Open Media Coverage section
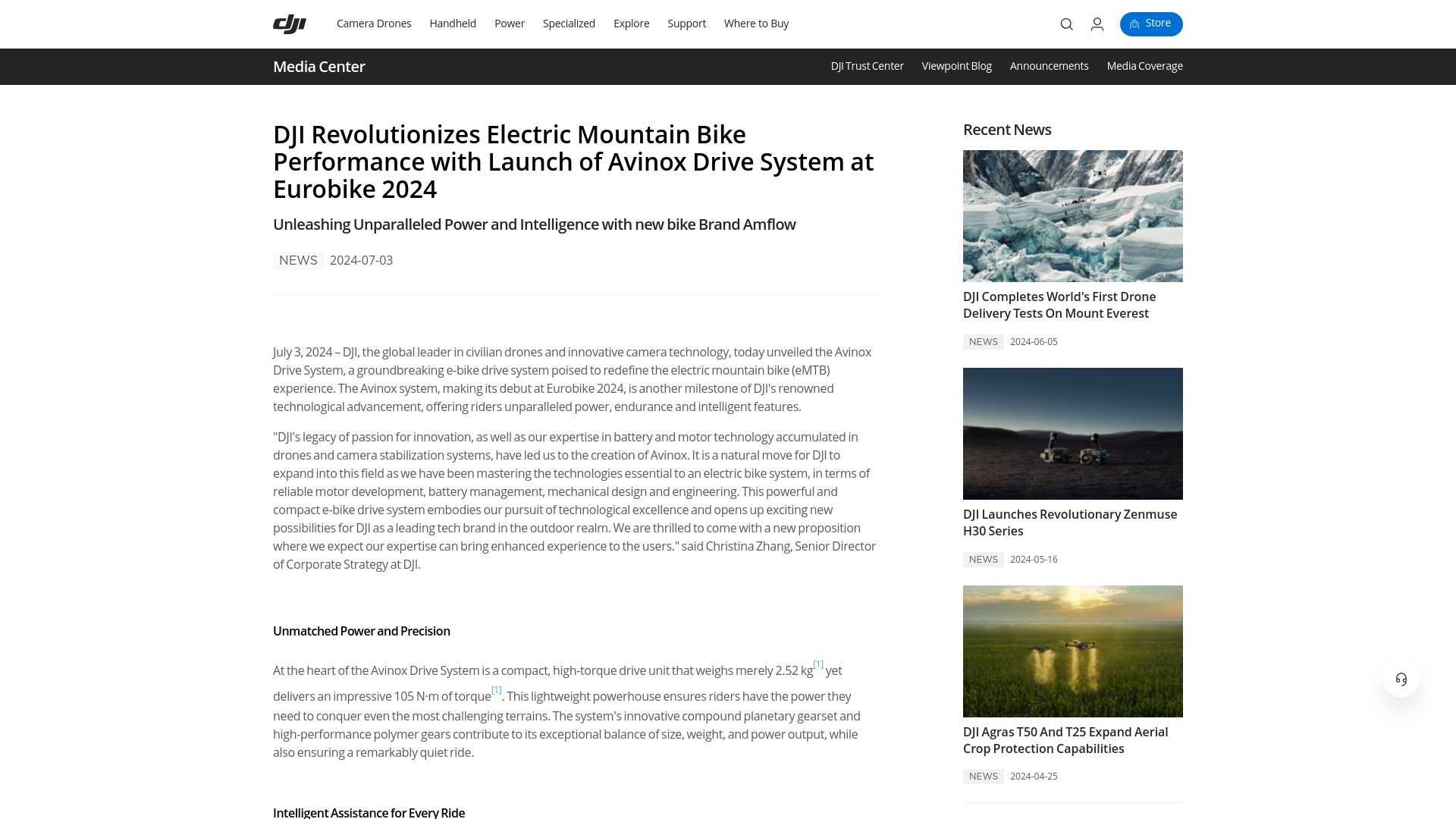 tap(1144, 66)
